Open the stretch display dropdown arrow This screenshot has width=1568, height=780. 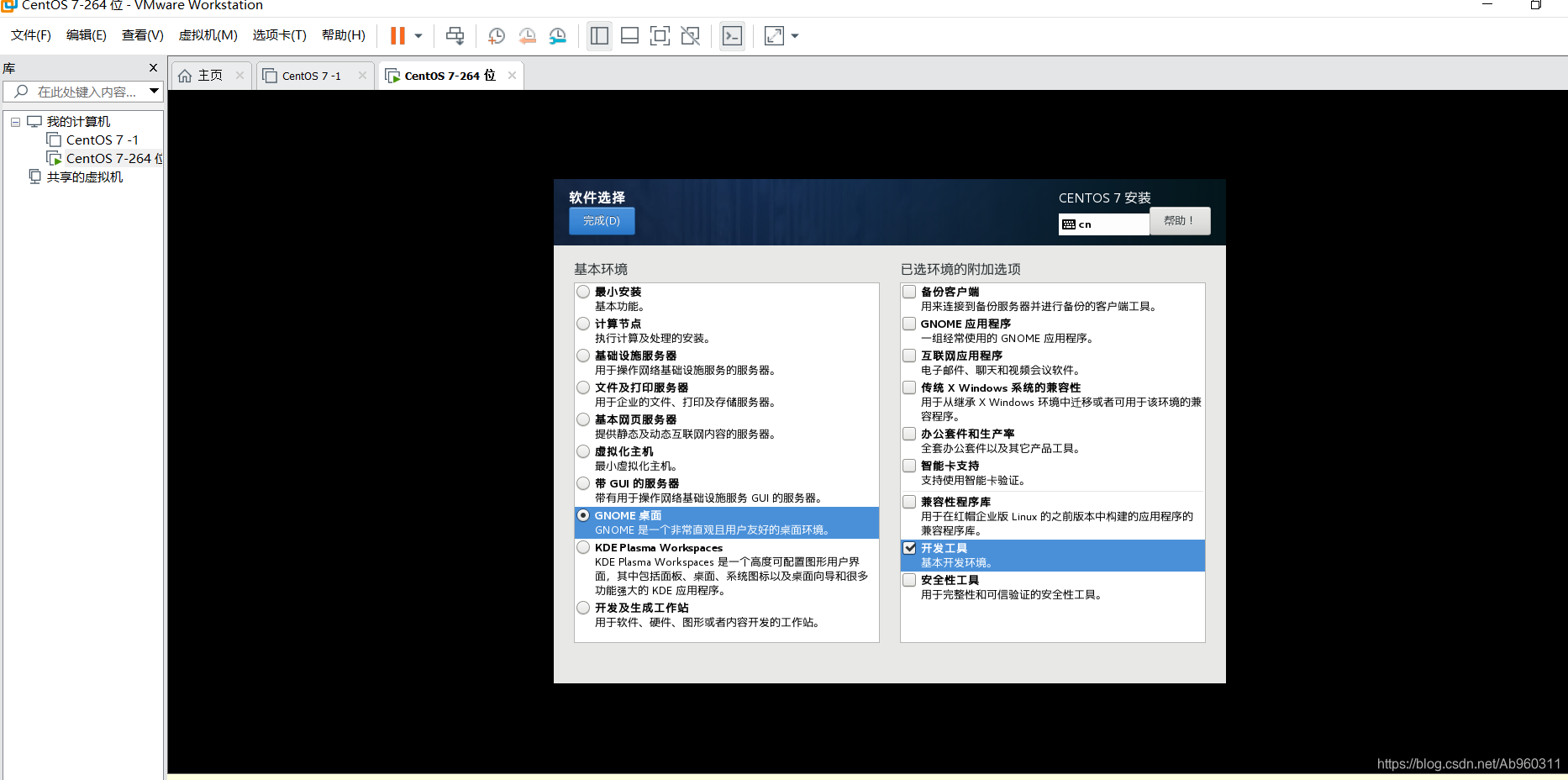[x=795, y=36]
